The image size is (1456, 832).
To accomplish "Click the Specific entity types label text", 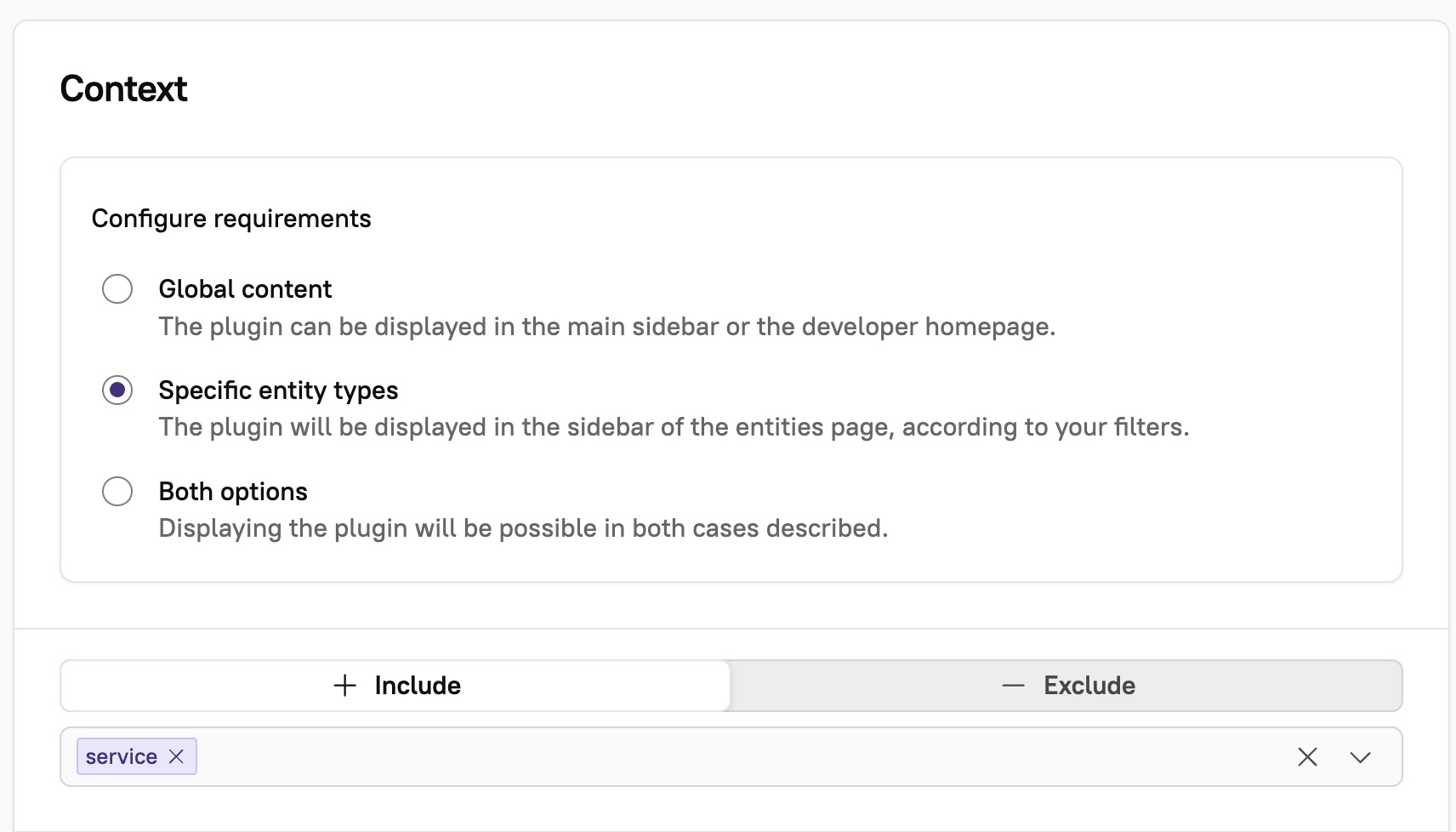I will click(x=278, y=390).
